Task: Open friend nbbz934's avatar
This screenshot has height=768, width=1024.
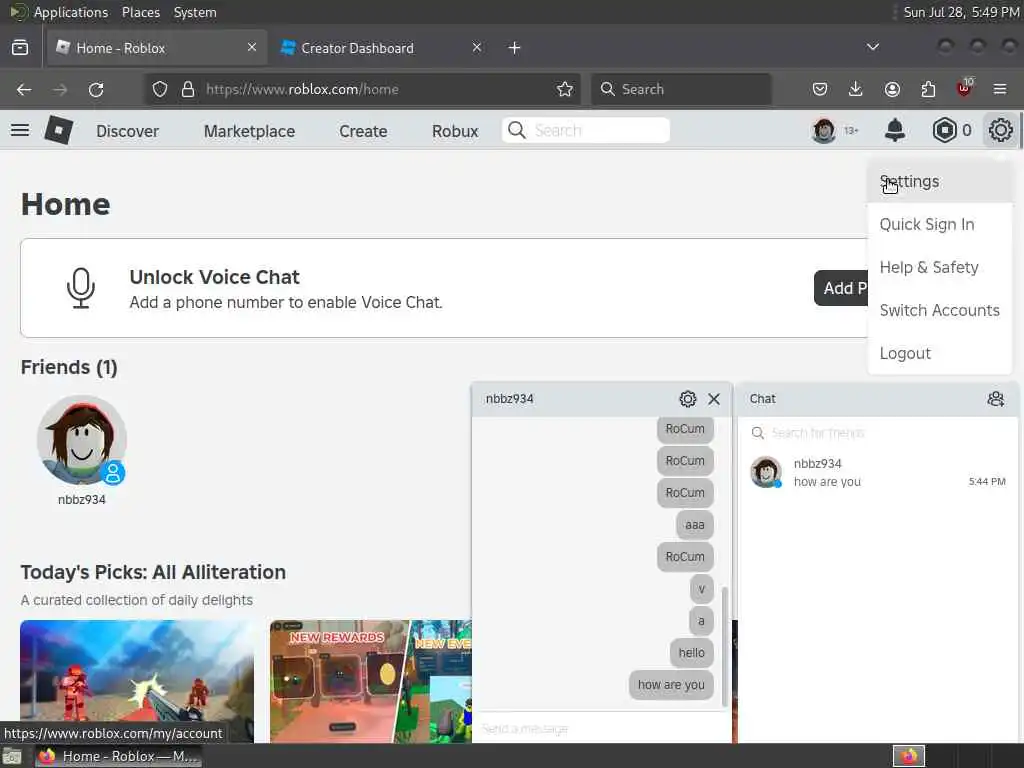Action: click(x=82, y=440)
